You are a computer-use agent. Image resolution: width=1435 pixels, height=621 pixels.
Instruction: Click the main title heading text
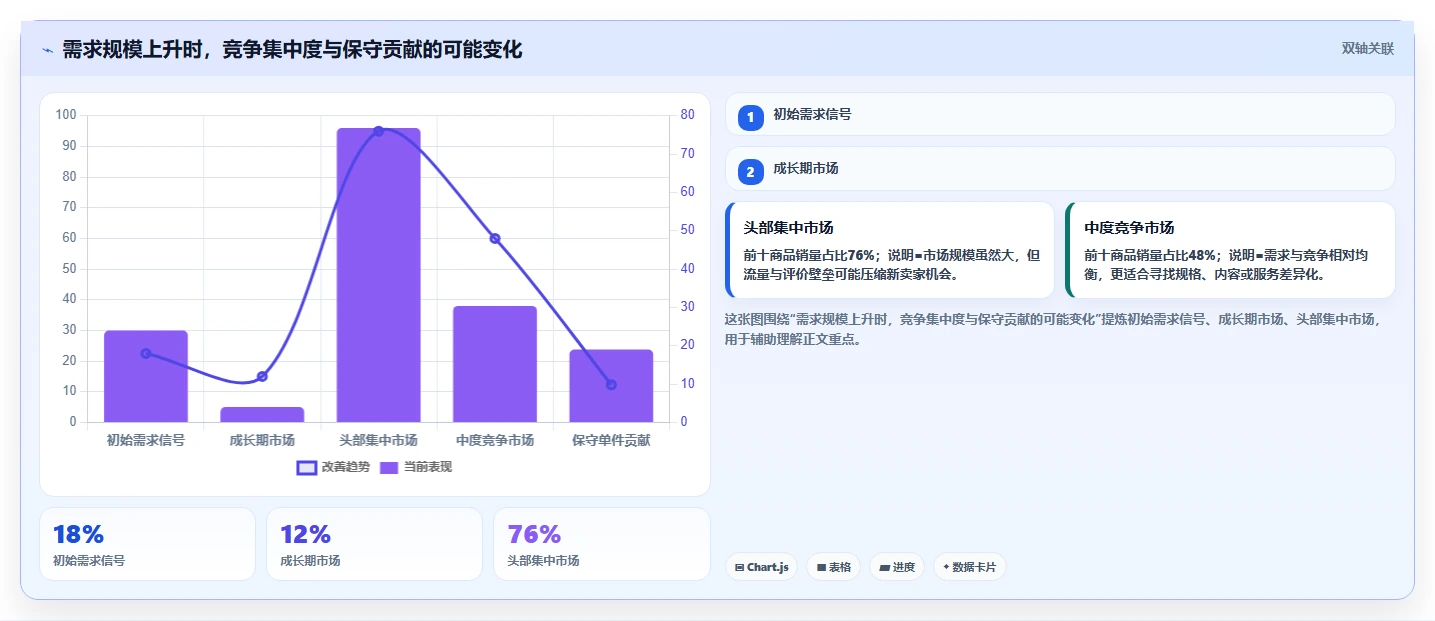[x=292, y=49]
